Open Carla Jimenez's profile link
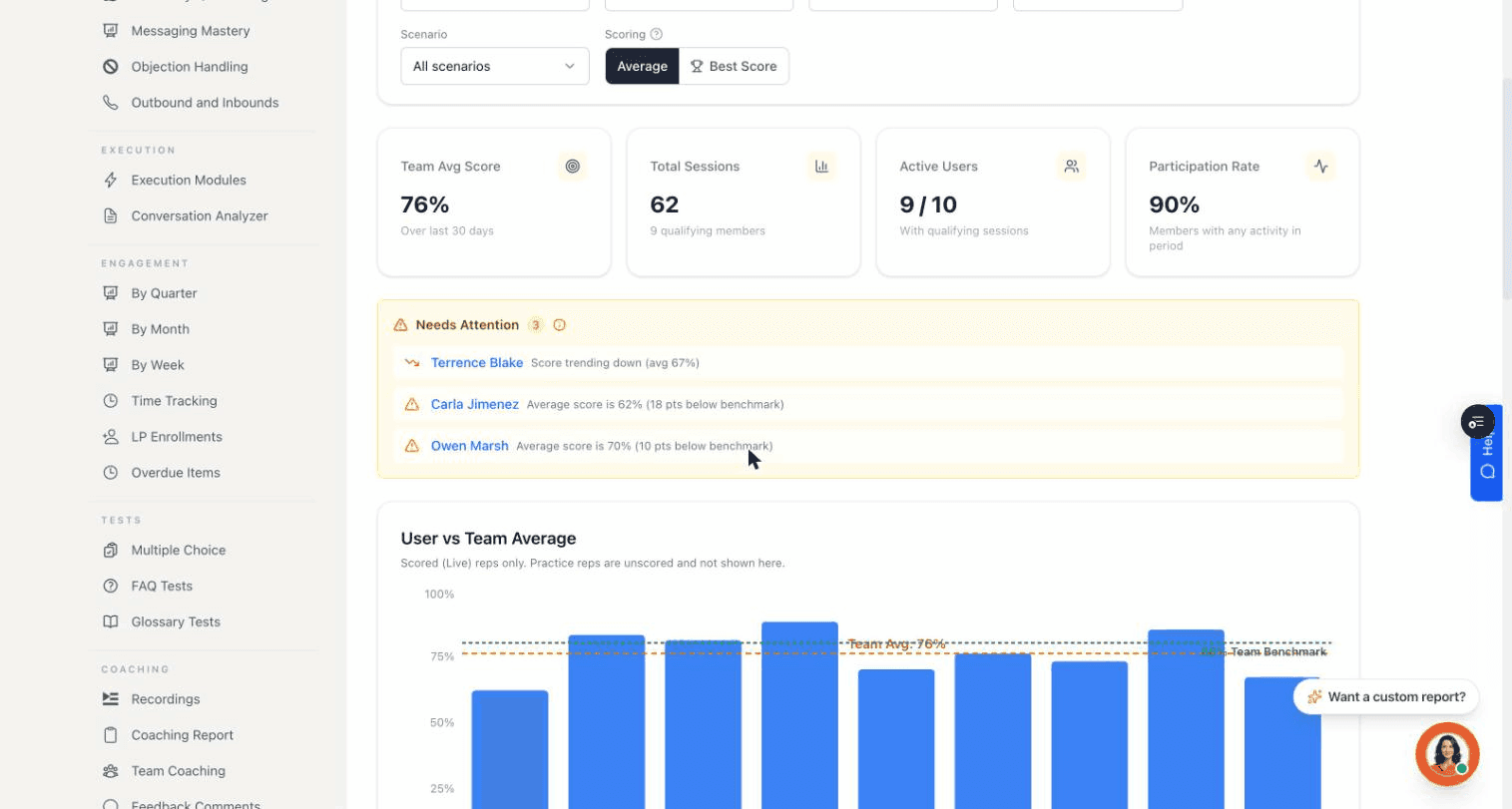1512x809 pixels. tap(475, 405)
